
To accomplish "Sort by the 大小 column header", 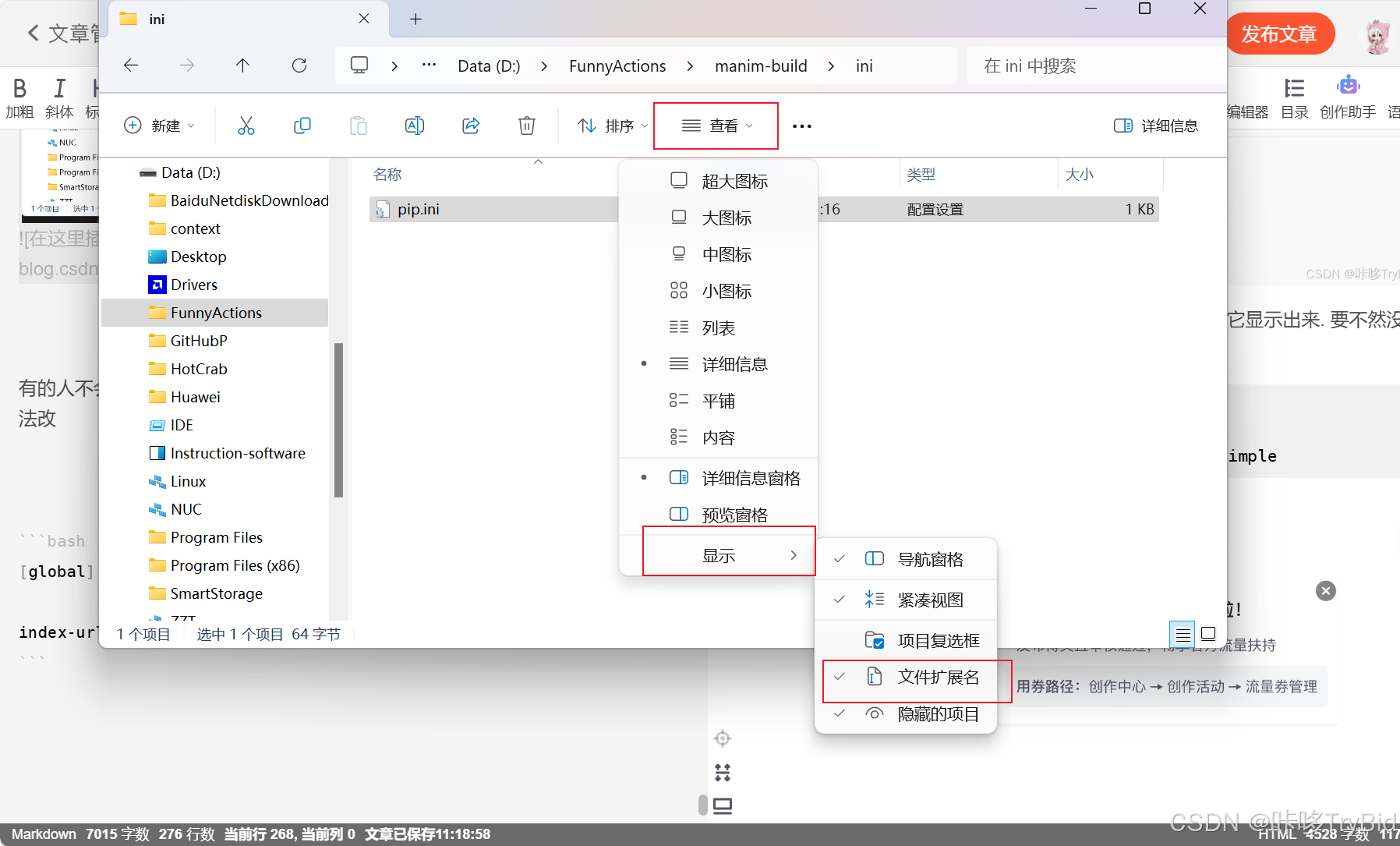I will [x=1079, y=175].
